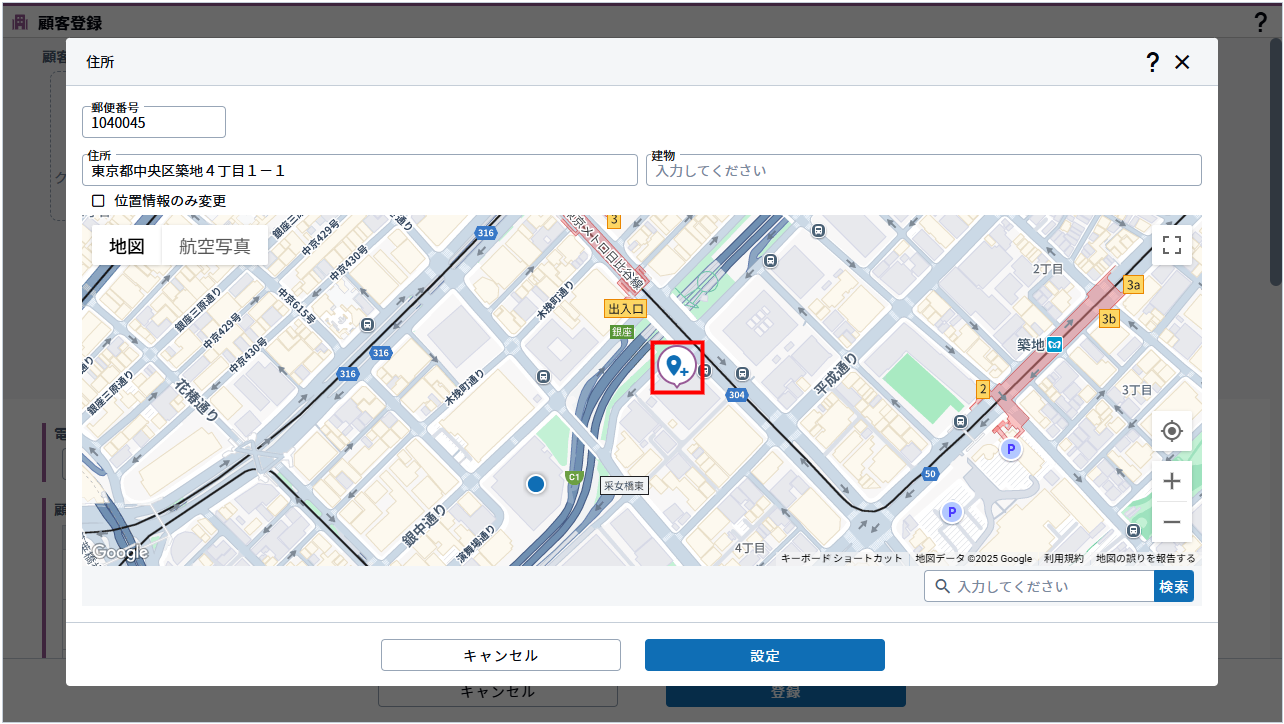Click the 顧客登録 building icon
This screenshot has height=724, width=1284.
[x=20, y=22]
